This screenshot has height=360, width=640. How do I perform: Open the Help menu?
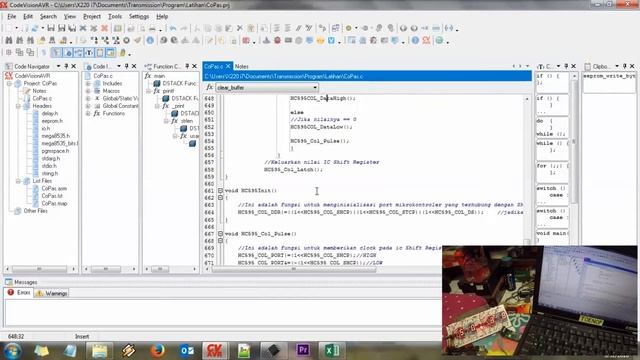tap(162, 16)
